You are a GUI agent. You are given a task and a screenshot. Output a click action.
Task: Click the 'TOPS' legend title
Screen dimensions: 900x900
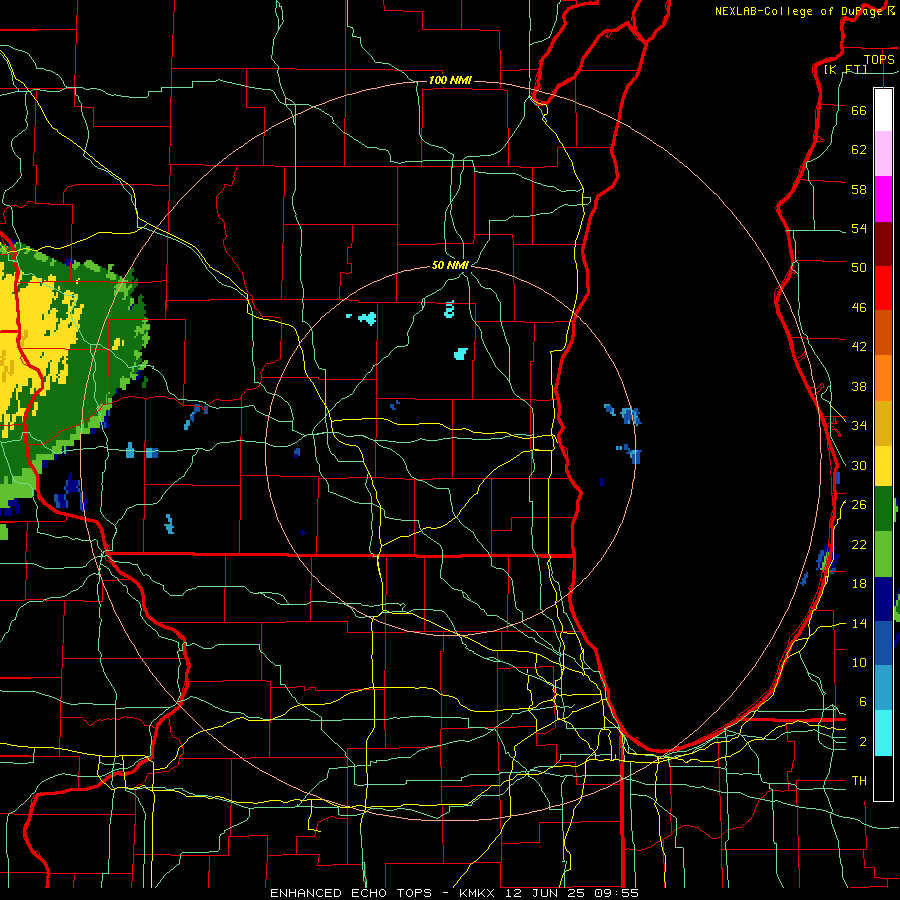(x=879, y=59)
